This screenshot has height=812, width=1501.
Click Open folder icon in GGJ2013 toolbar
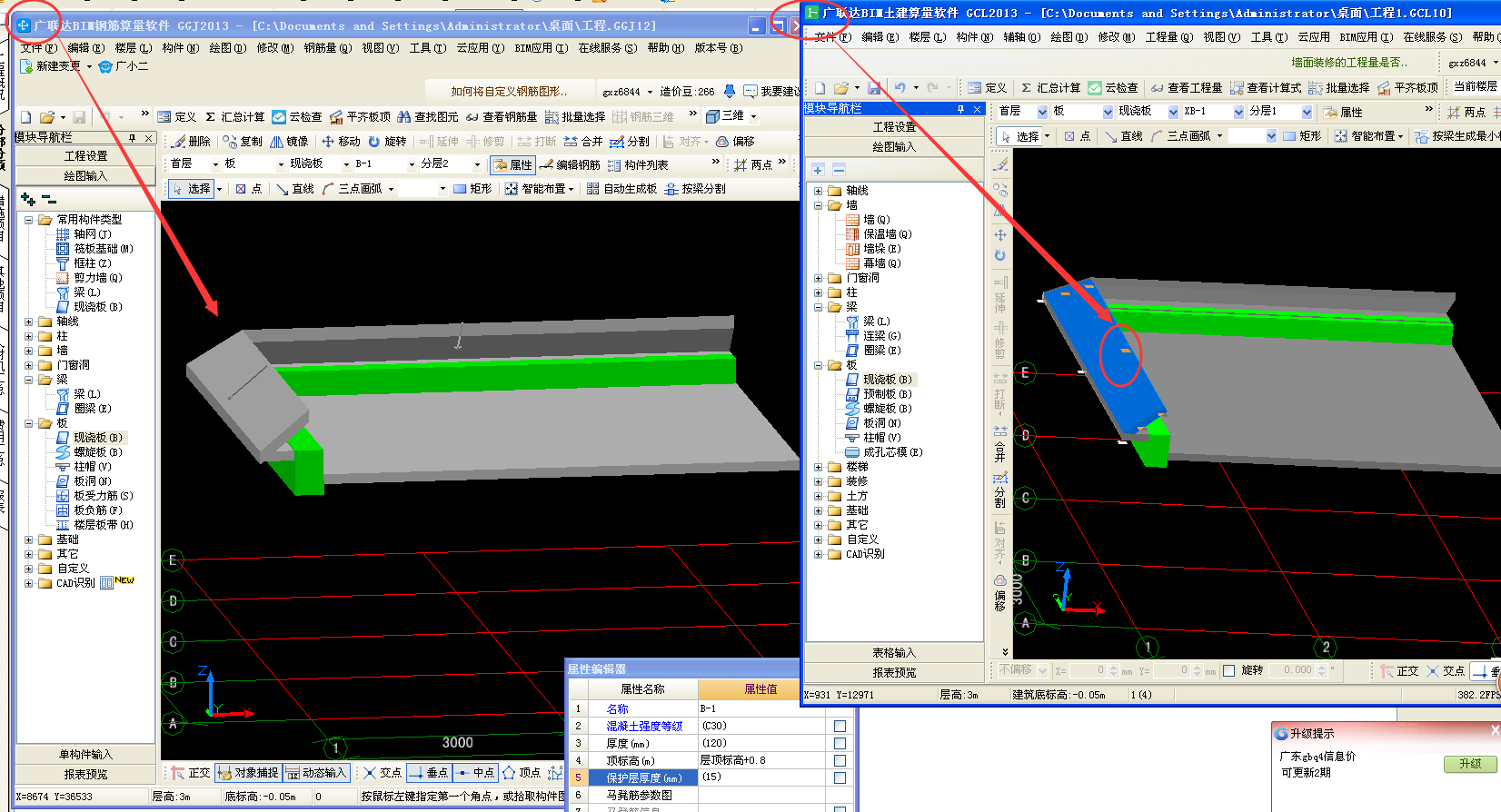47,116
